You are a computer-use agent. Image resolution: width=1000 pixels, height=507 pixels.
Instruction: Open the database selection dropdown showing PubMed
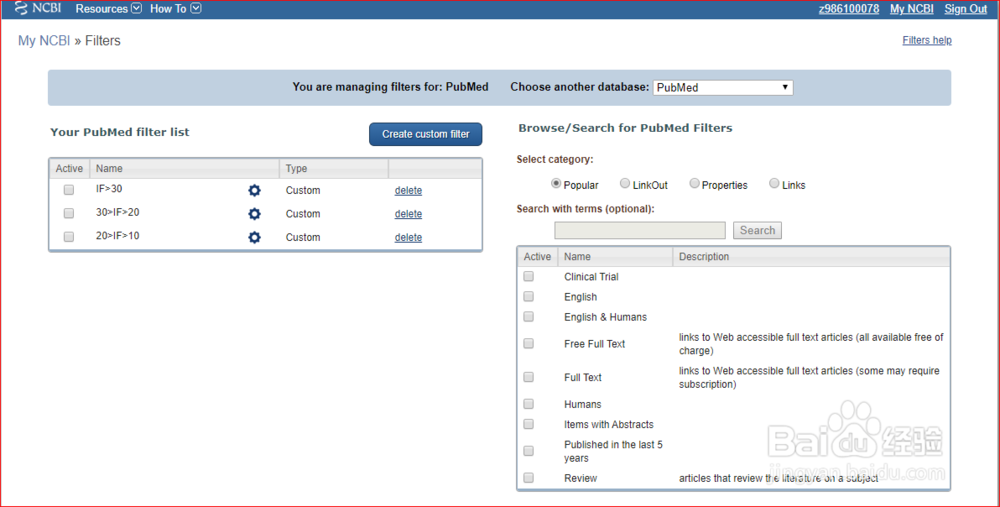pyautogui.click(x=722, y=87)
